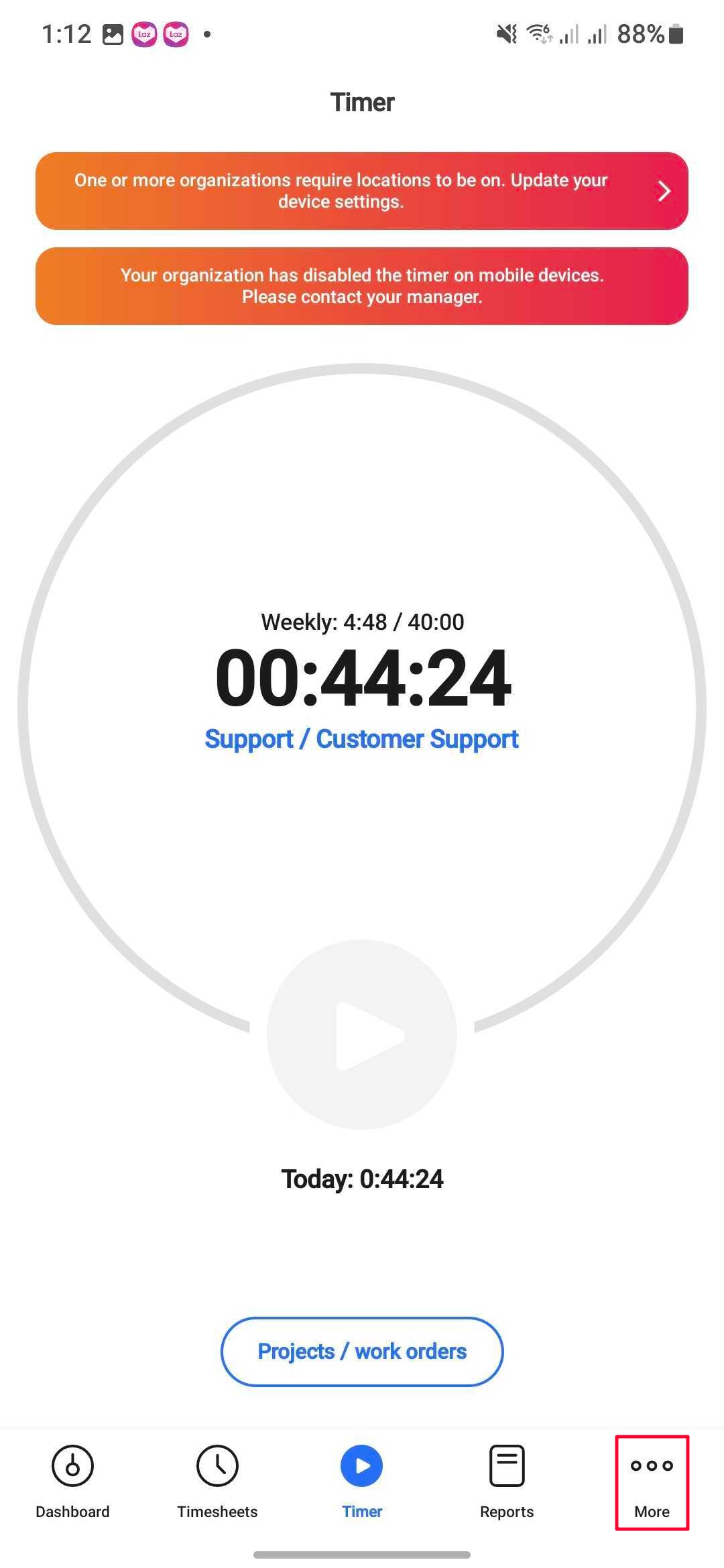Tap the timer disabled notice banner

362,286
